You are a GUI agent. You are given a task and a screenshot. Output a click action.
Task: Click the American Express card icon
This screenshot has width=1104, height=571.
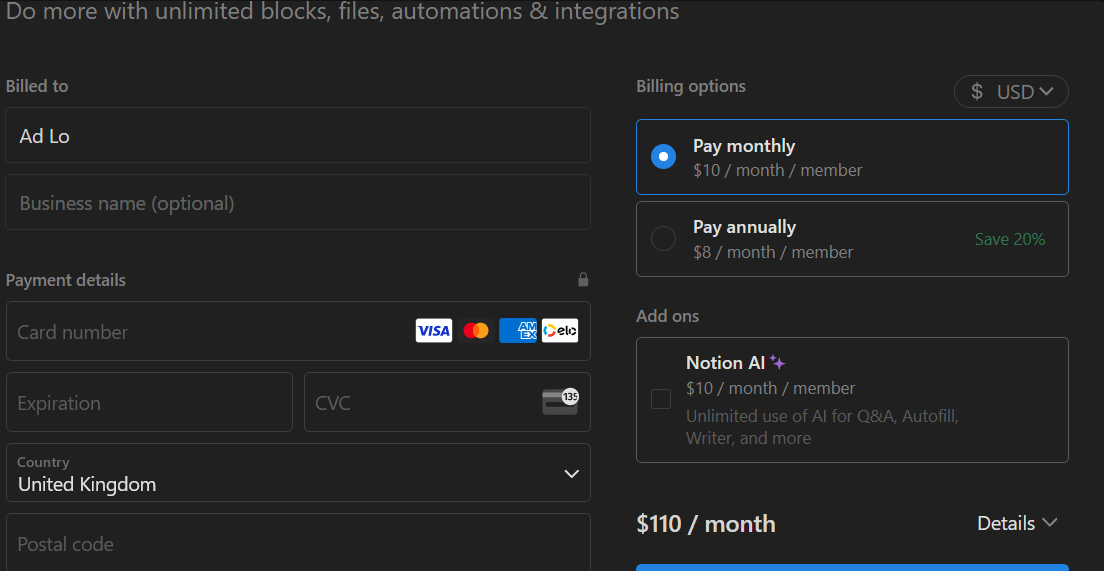[x=518, y=331]
